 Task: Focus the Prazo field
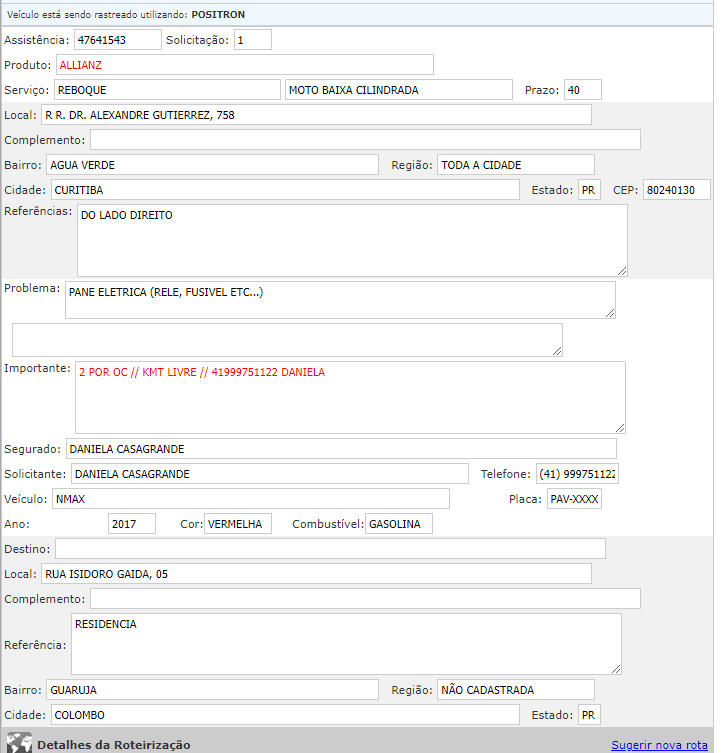tap(582, 90)
